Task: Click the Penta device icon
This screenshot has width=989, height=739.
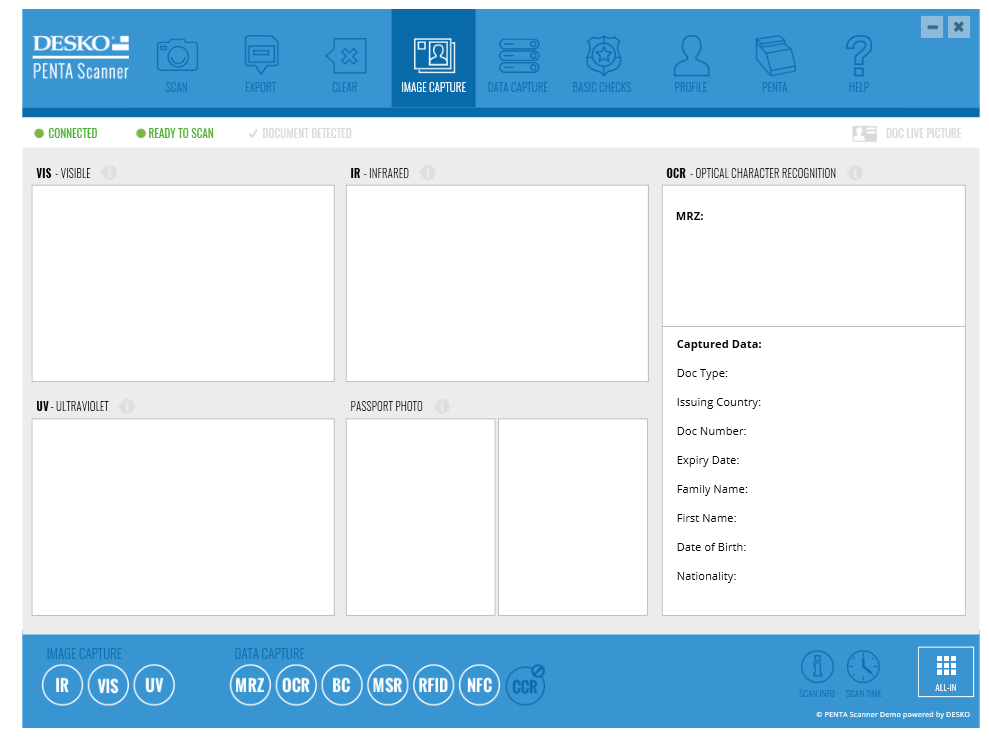Action: coord(774,58)
